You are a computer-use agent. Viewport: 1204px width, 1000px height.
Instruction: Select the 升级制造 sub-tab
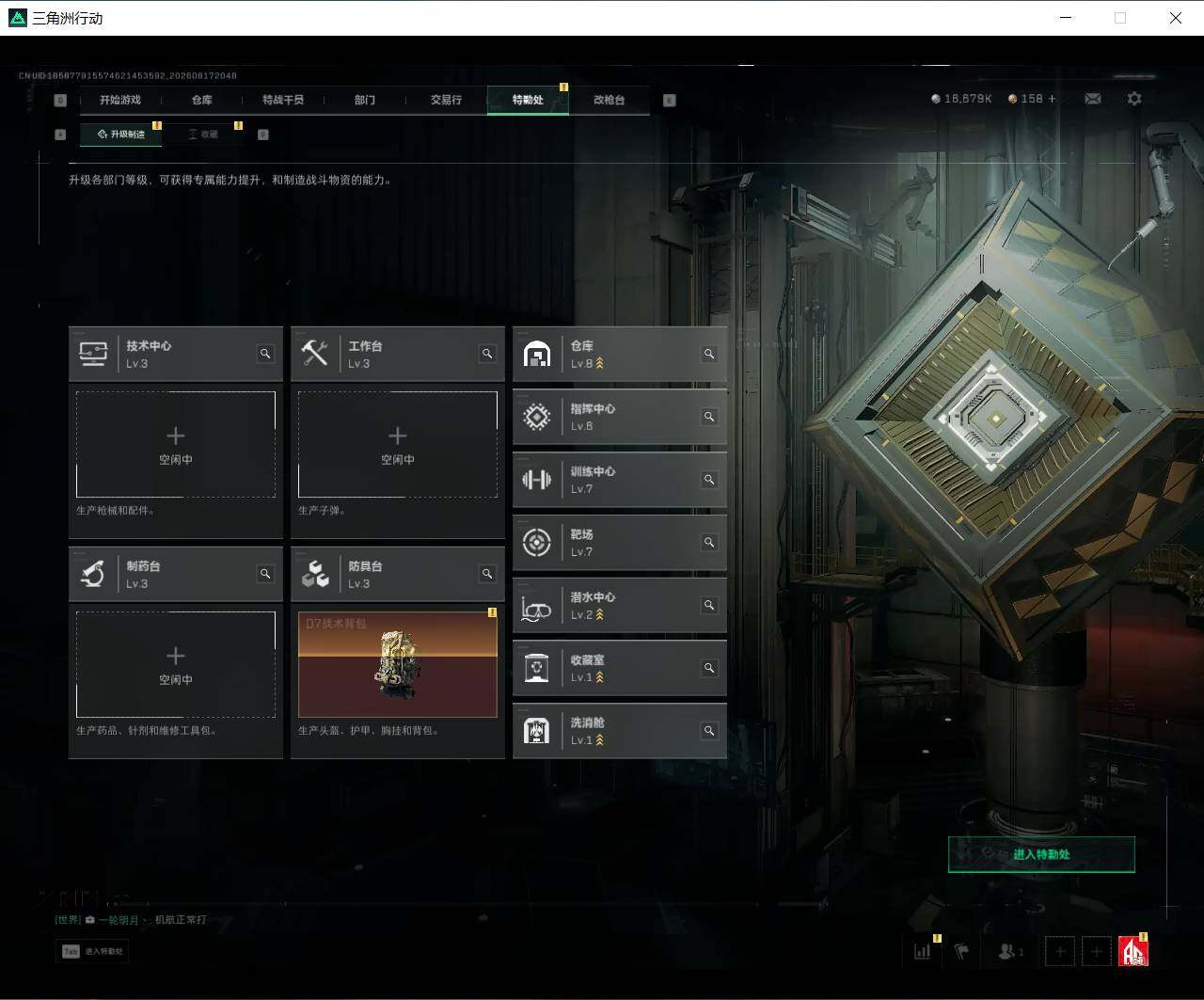[x=121, y=135]
